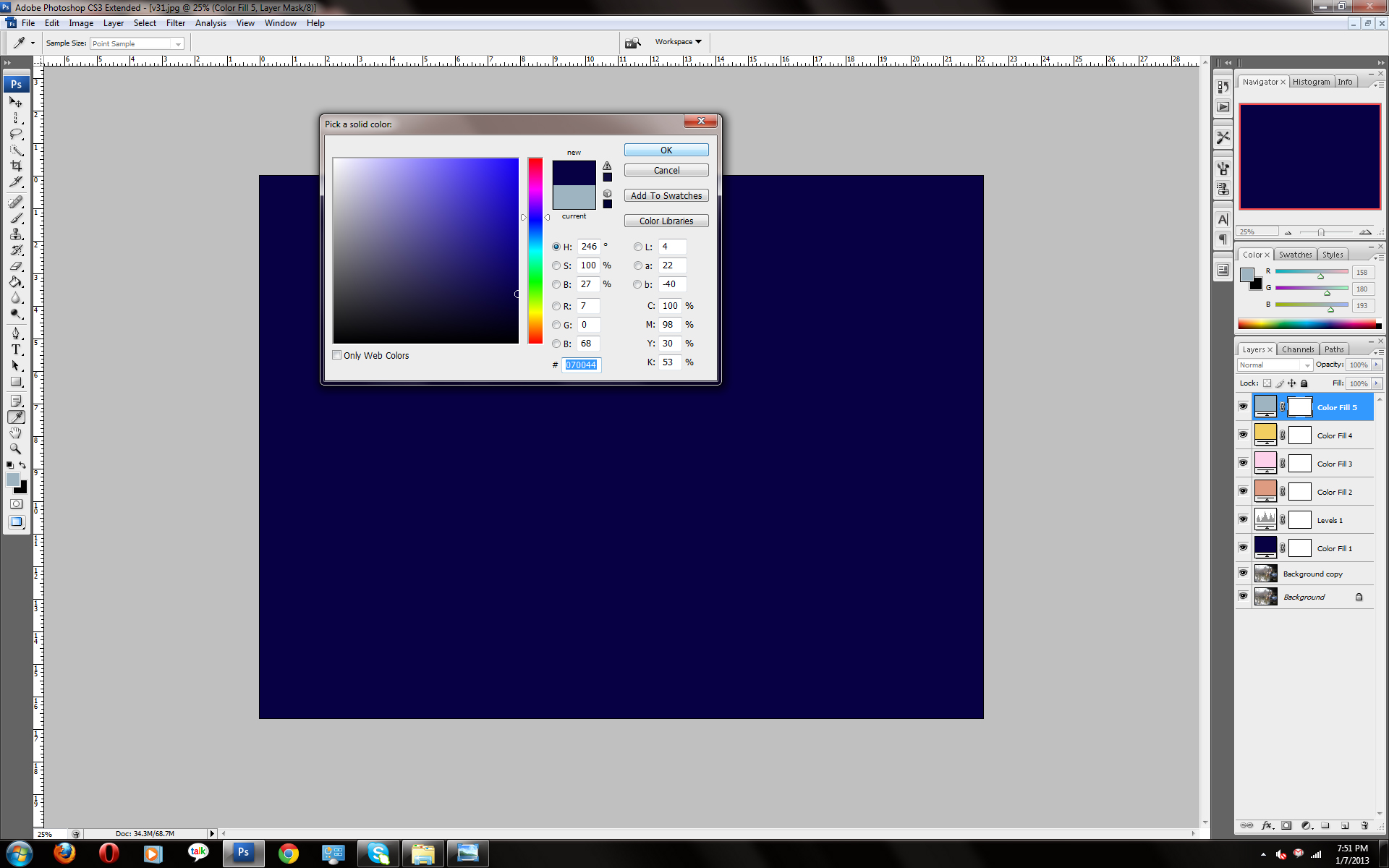Viewport: 1389px width, 868px height.
Task: Switch to the Histogram tab
Action: pyautogui.click(x=1312, y=82)
